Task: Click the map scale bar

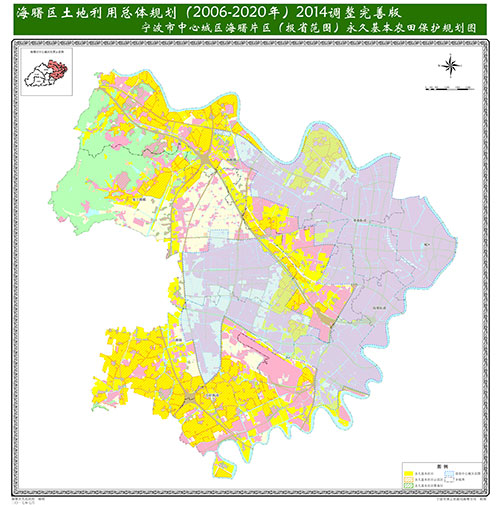Action: [x=449, y=89]
